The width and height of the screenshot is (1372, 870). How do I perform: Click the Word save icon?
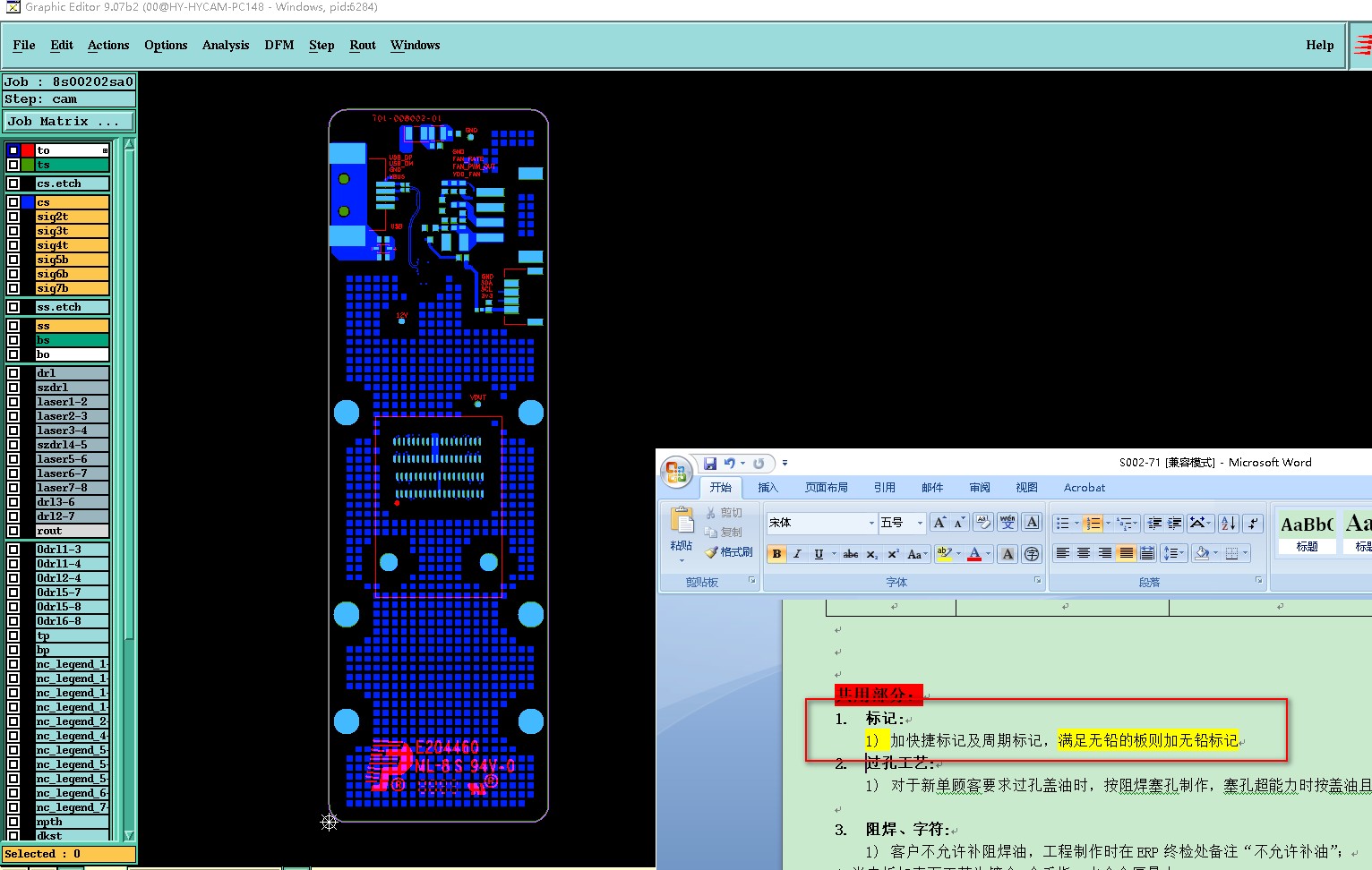point(710,464)
